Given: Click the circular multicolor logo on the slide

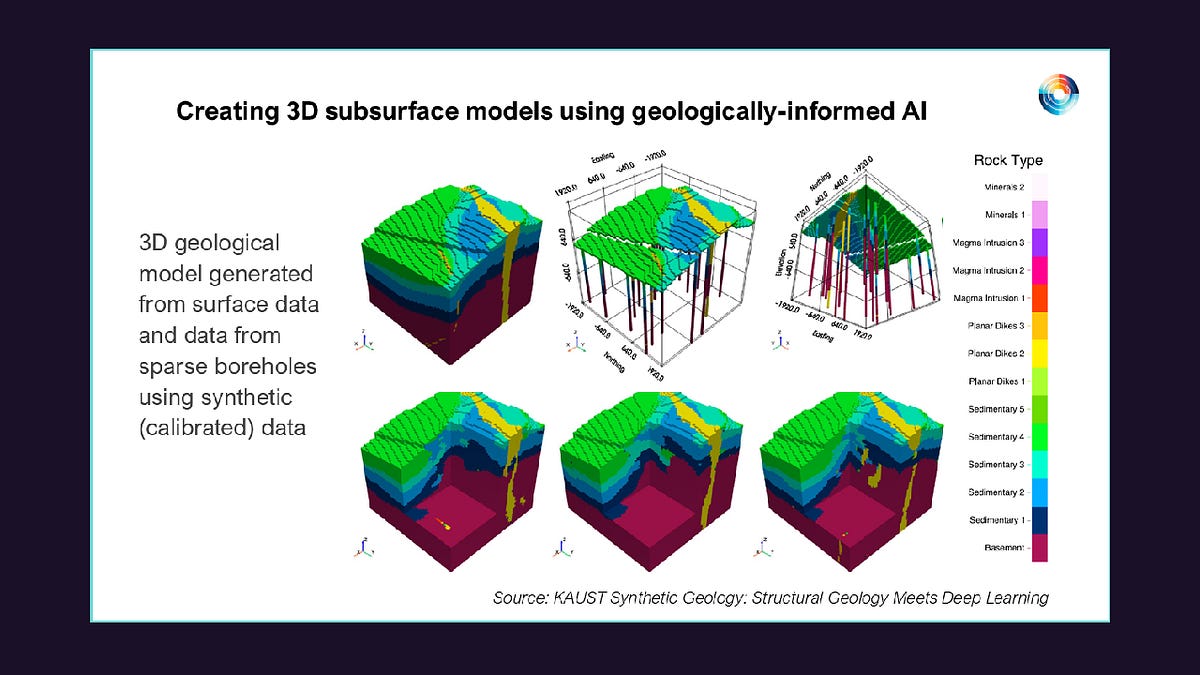Looking at the screenshot, I should 1059,94.
